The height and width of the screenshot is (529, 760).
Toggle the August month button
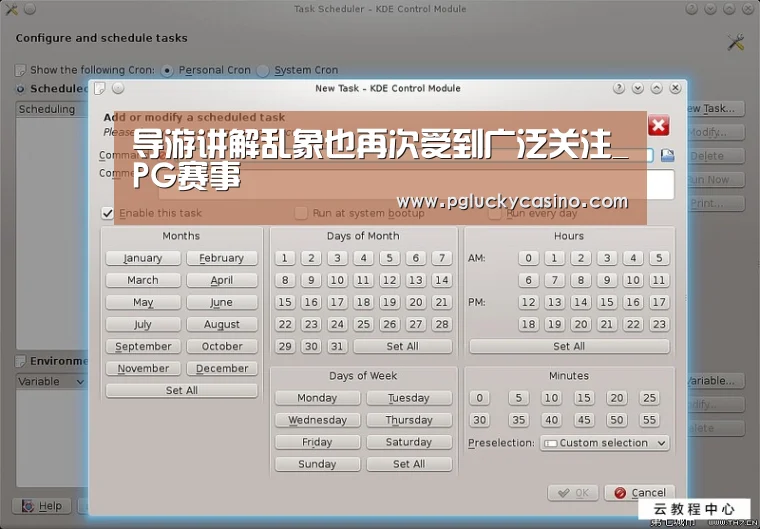point(222,324)
